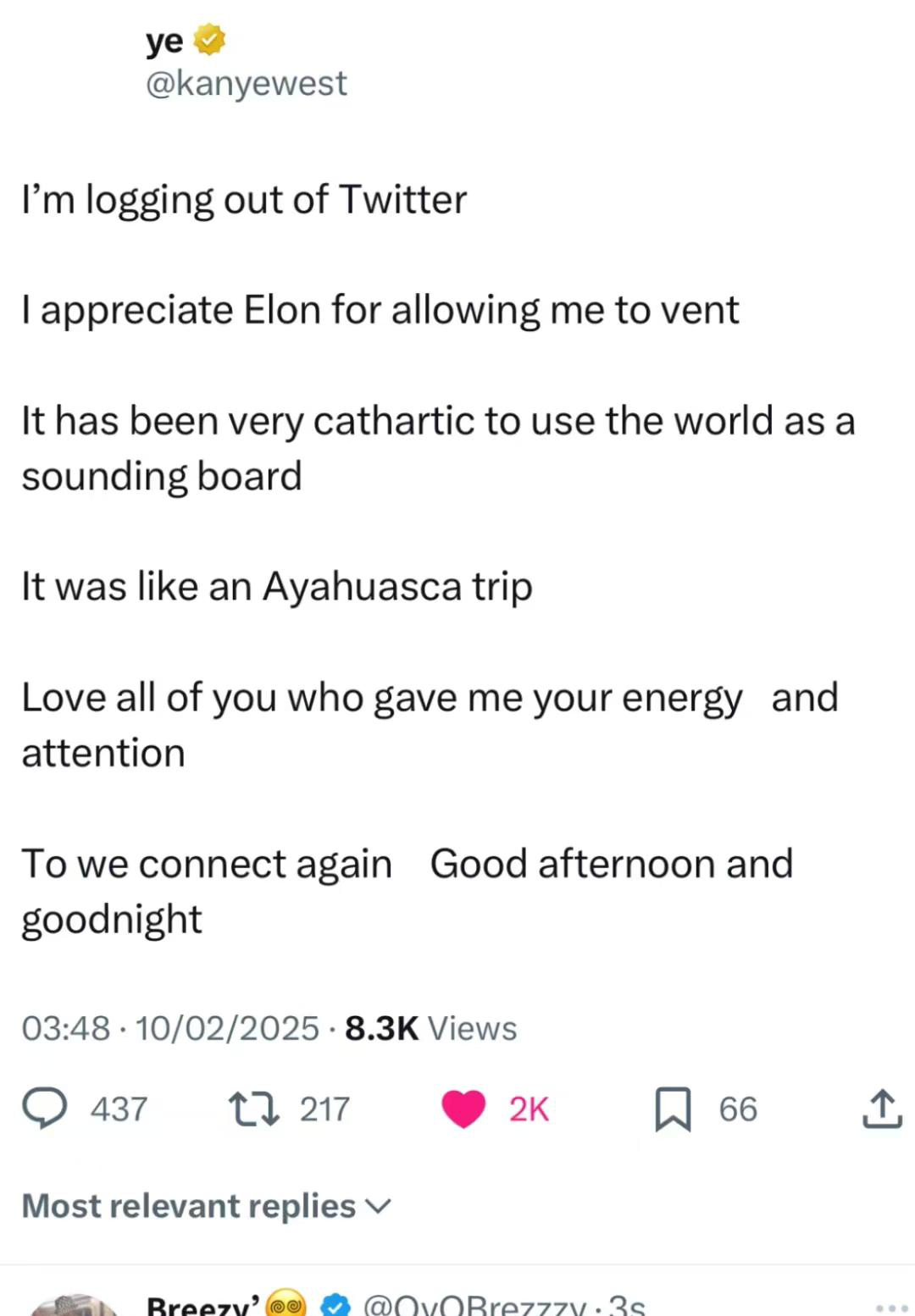Repost the tweet using retweet icon
Screen dimensions: 915x1316
click(x=254, y=1109)
